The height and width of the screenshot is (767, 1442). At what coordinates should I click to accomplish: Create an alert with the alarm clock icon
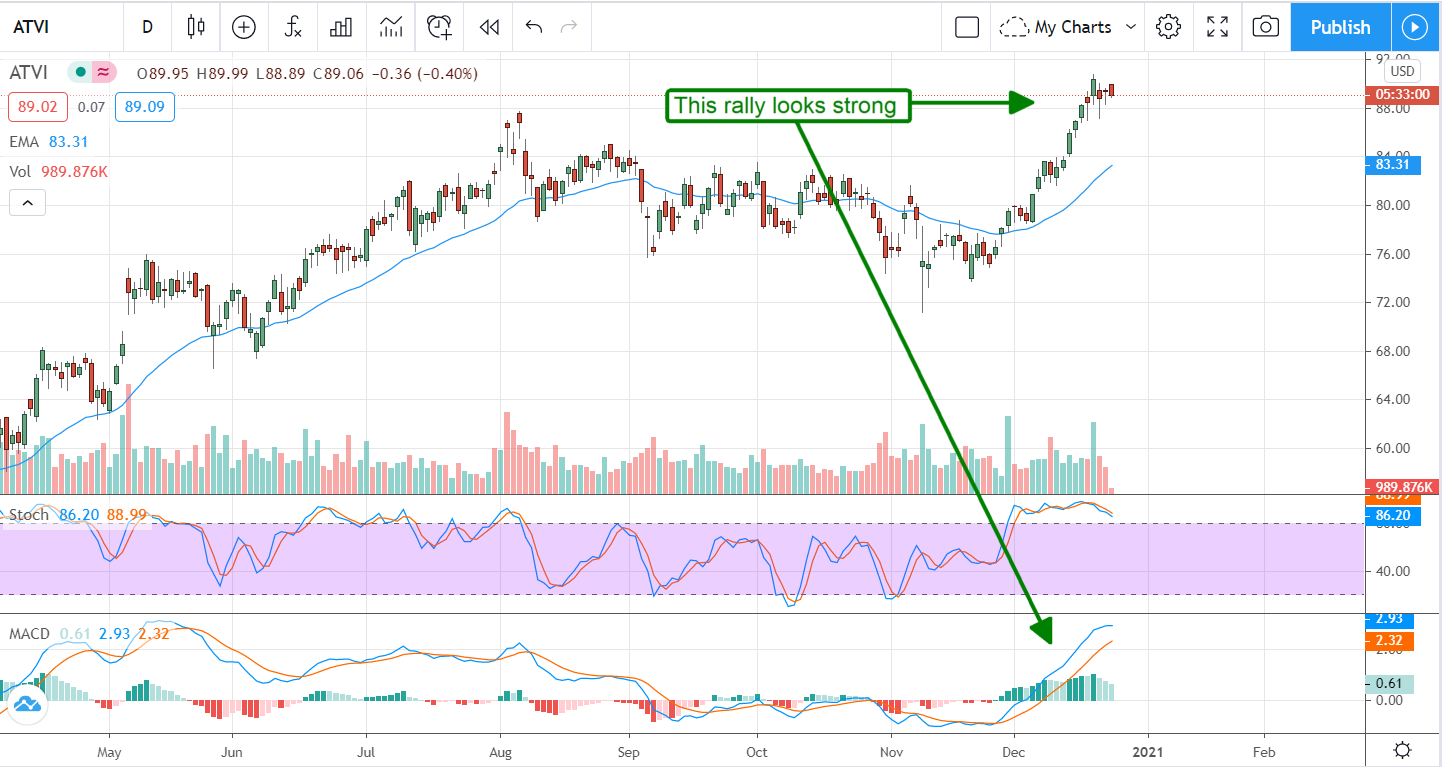click(x=439, y=27)
